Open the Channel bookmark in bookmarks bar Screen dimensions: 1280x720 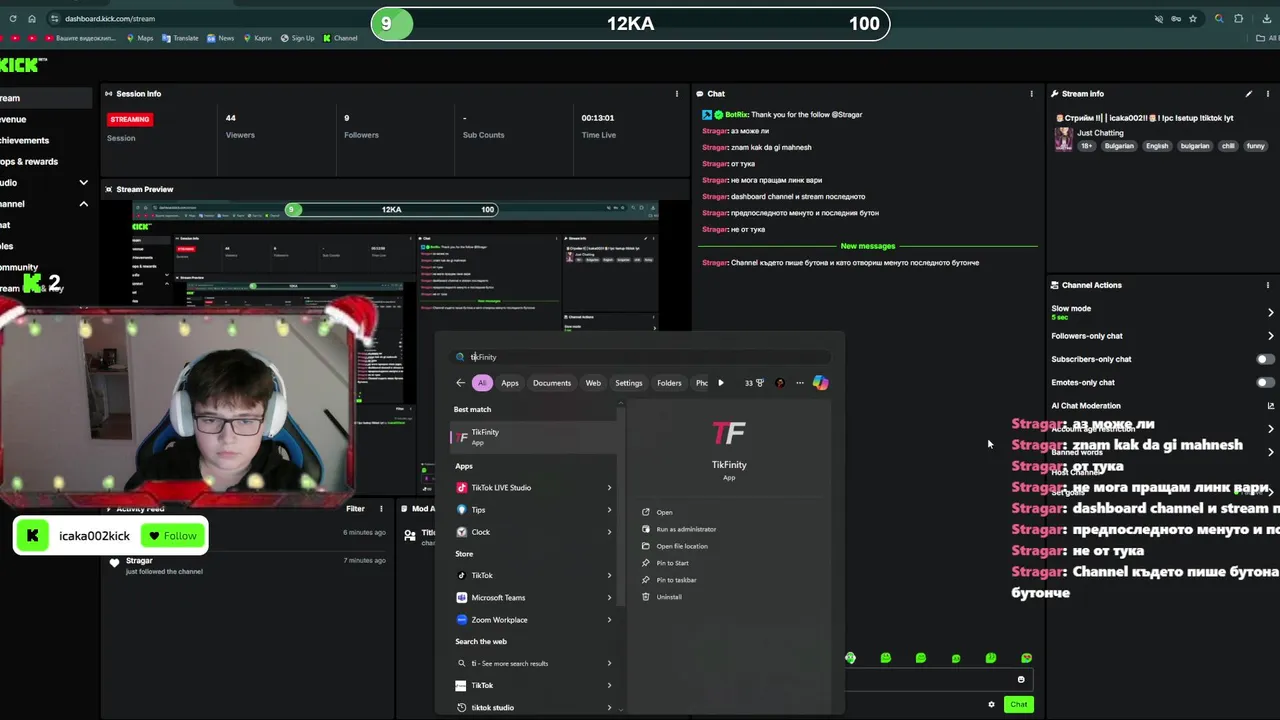tap(340, 38)
